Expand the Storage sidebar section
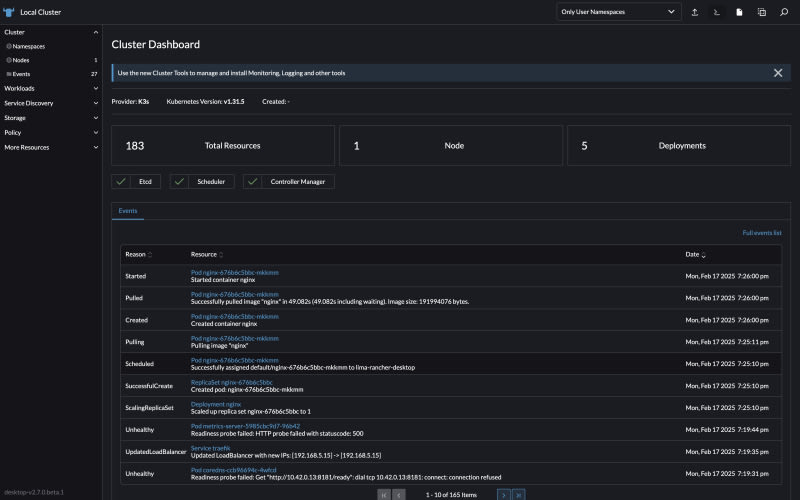The width and height of the screenshot is (800, 500). [x=50, y=117]
